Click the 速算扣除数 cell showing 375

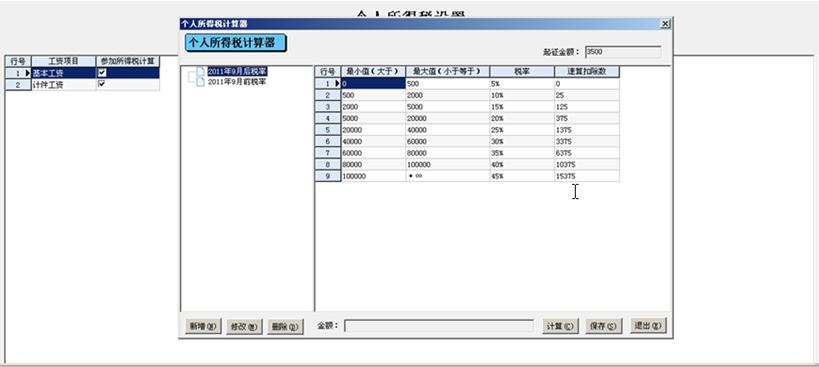click(587, 119)
